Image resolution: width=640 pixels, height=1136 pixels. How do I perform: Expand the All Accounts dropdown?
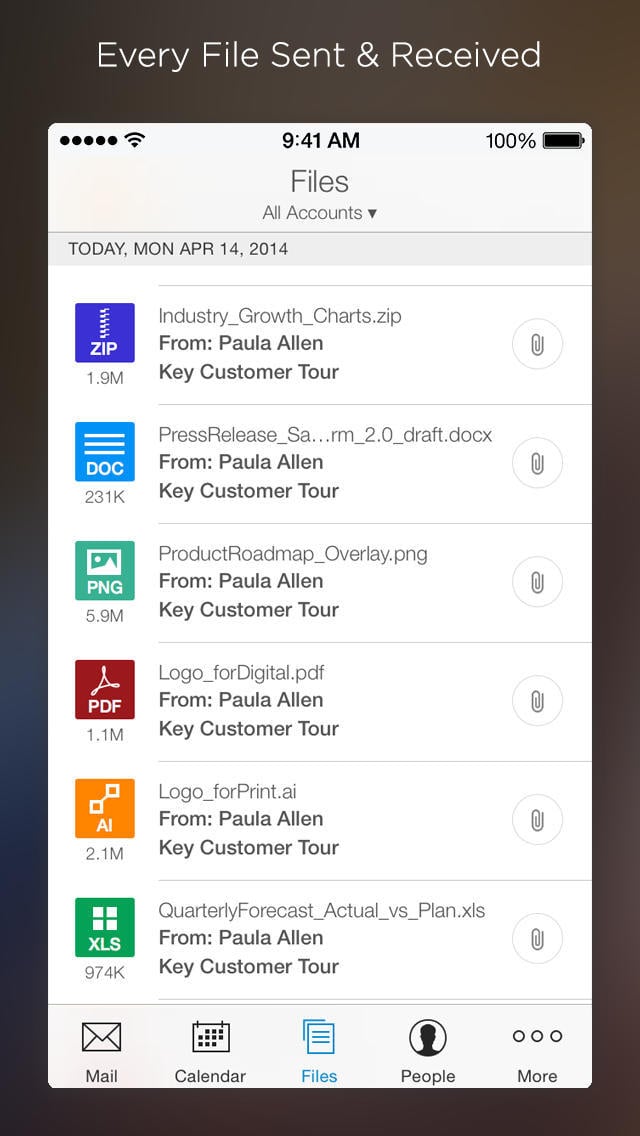(319, 213)
